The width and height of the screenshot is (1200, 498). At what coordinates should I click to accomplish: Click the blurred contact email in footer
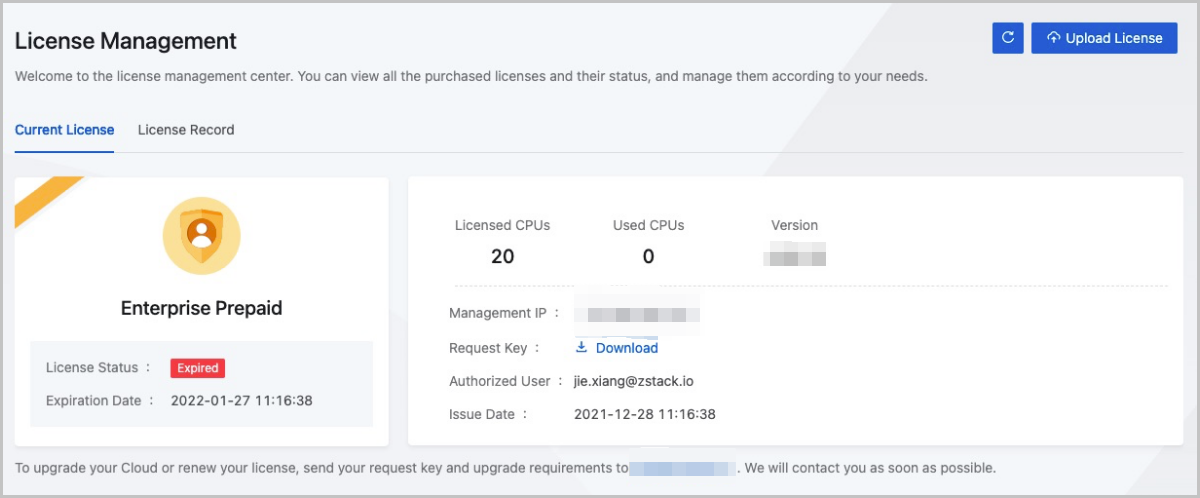683,468
